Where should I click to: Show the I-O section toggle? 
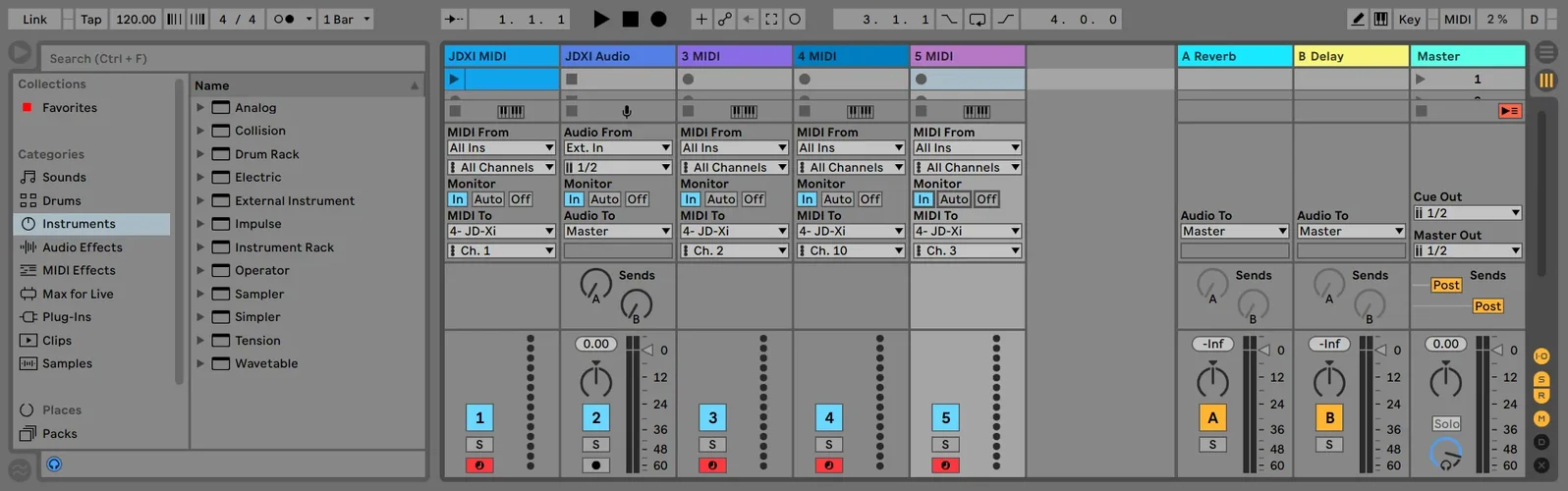tap(1540, 356)
